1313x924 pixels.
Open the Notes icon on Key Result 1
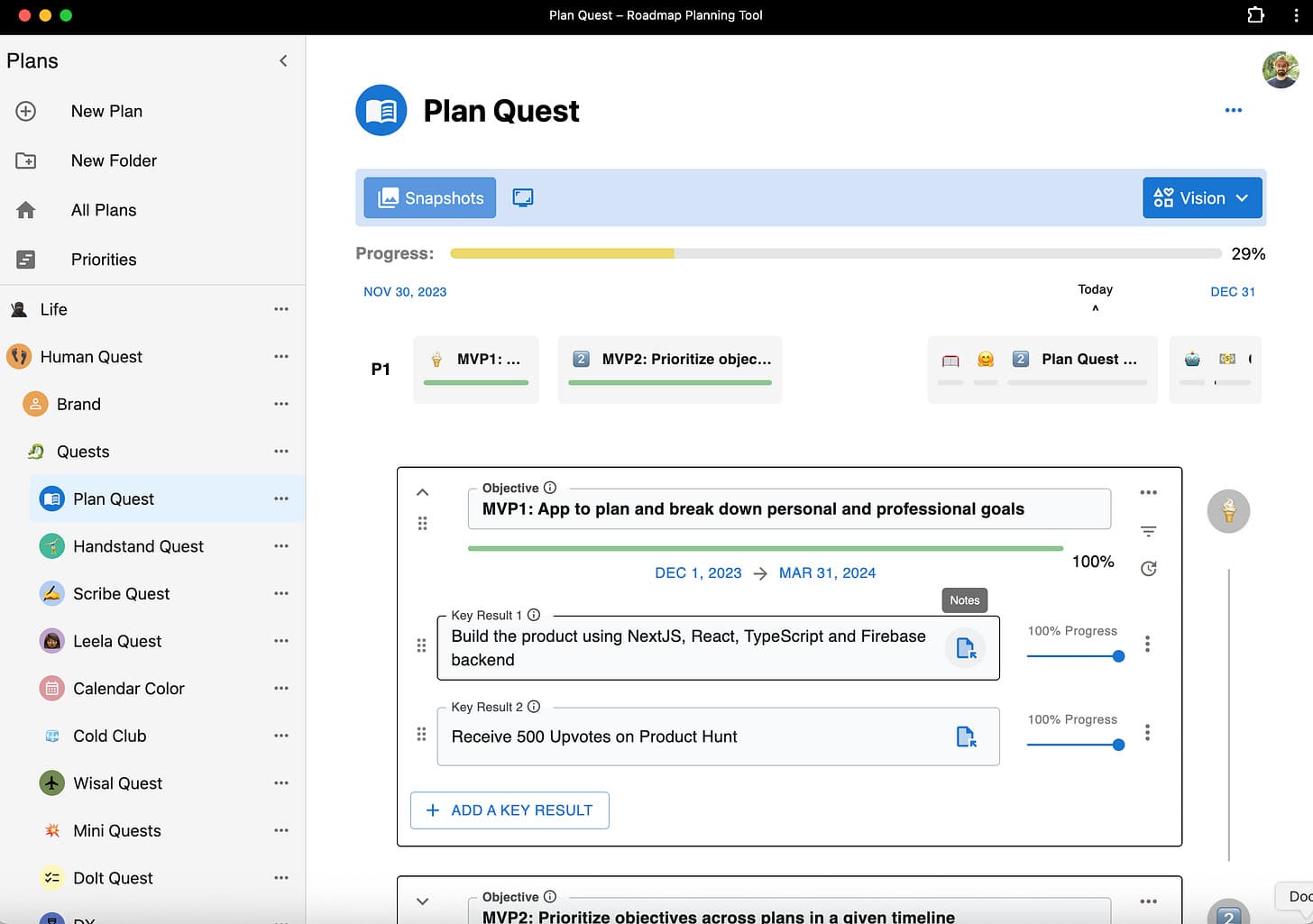(965, 648)
